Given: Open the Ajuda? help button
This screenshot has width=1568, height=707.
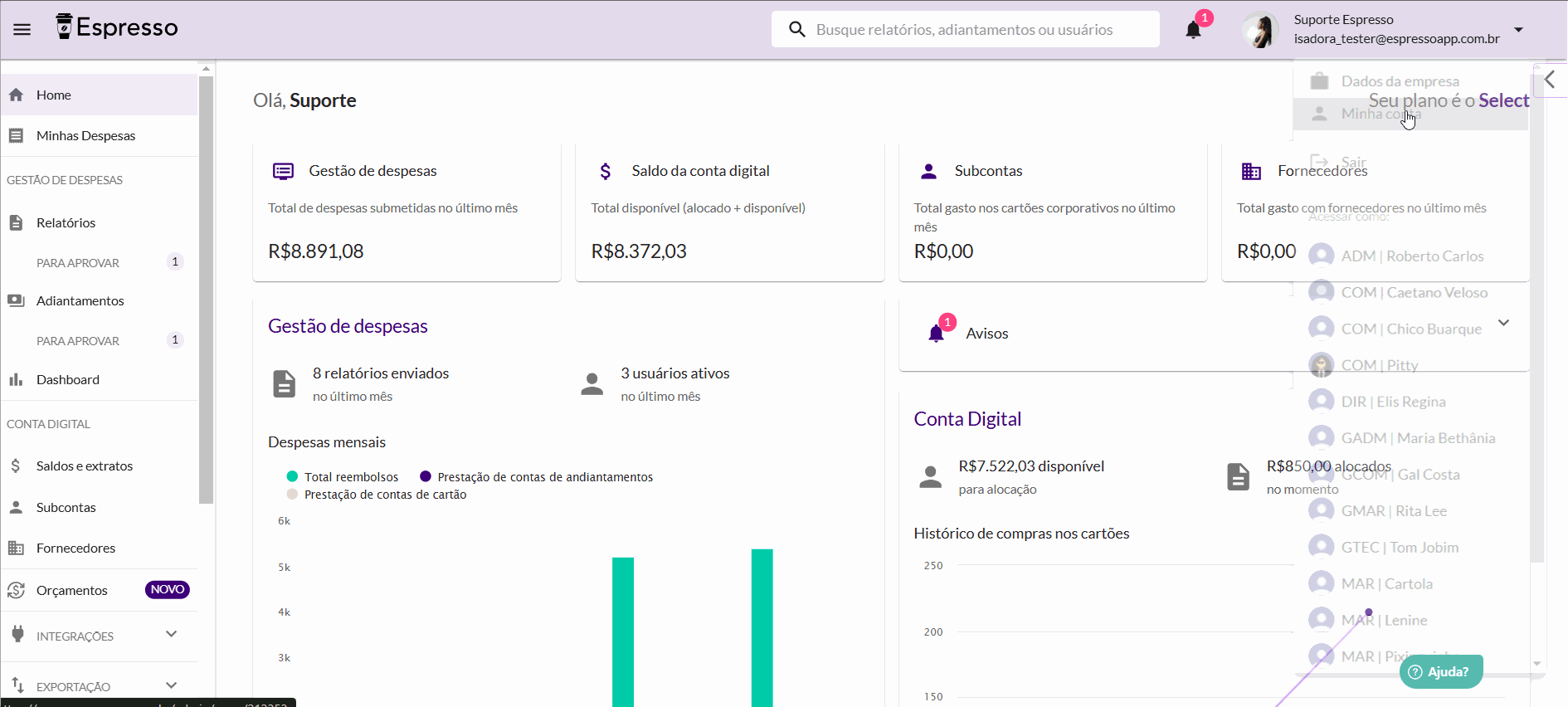Looking at the screenshot, I should [x=1441, y=672].
